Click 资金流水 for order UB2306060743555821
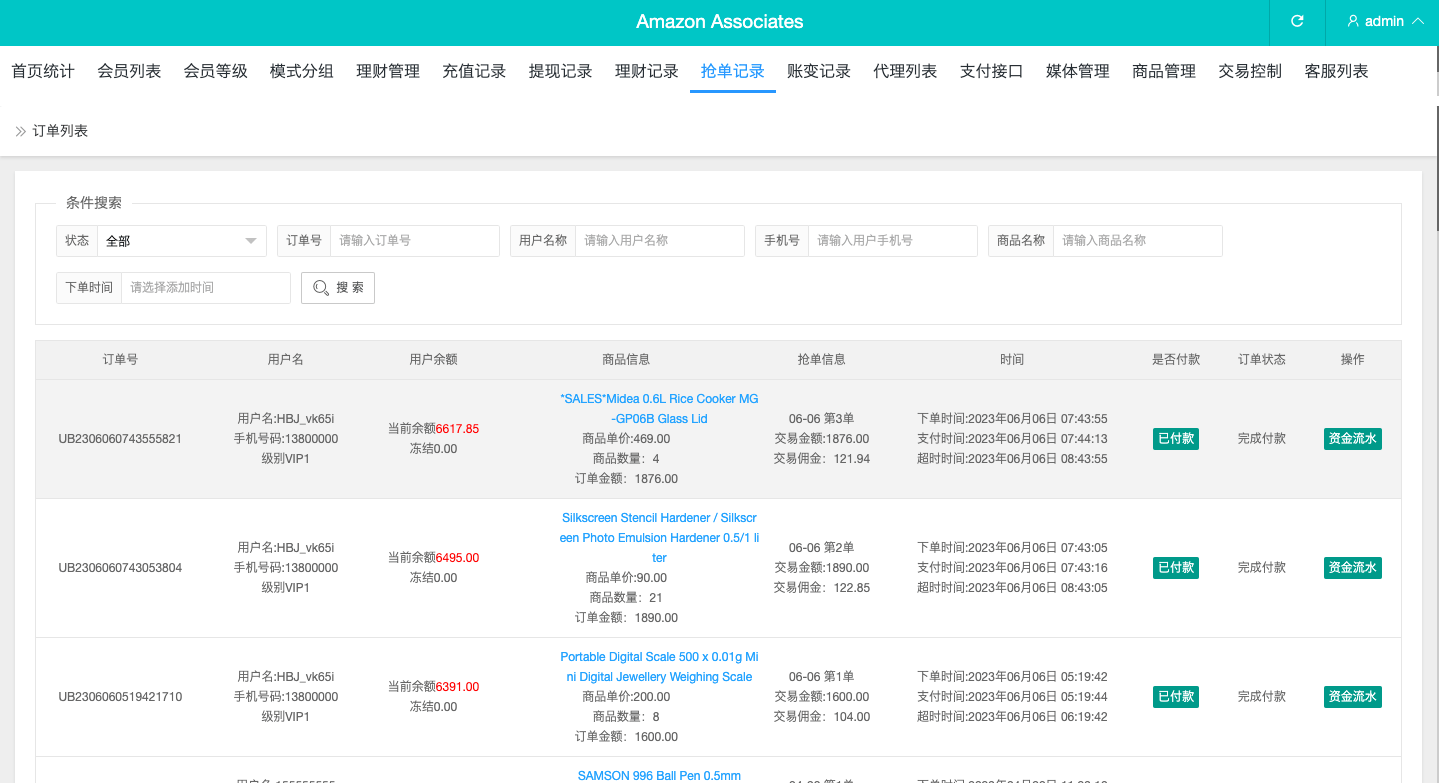Screen dimensions: 1439x783 click(x=1352, y=438)
